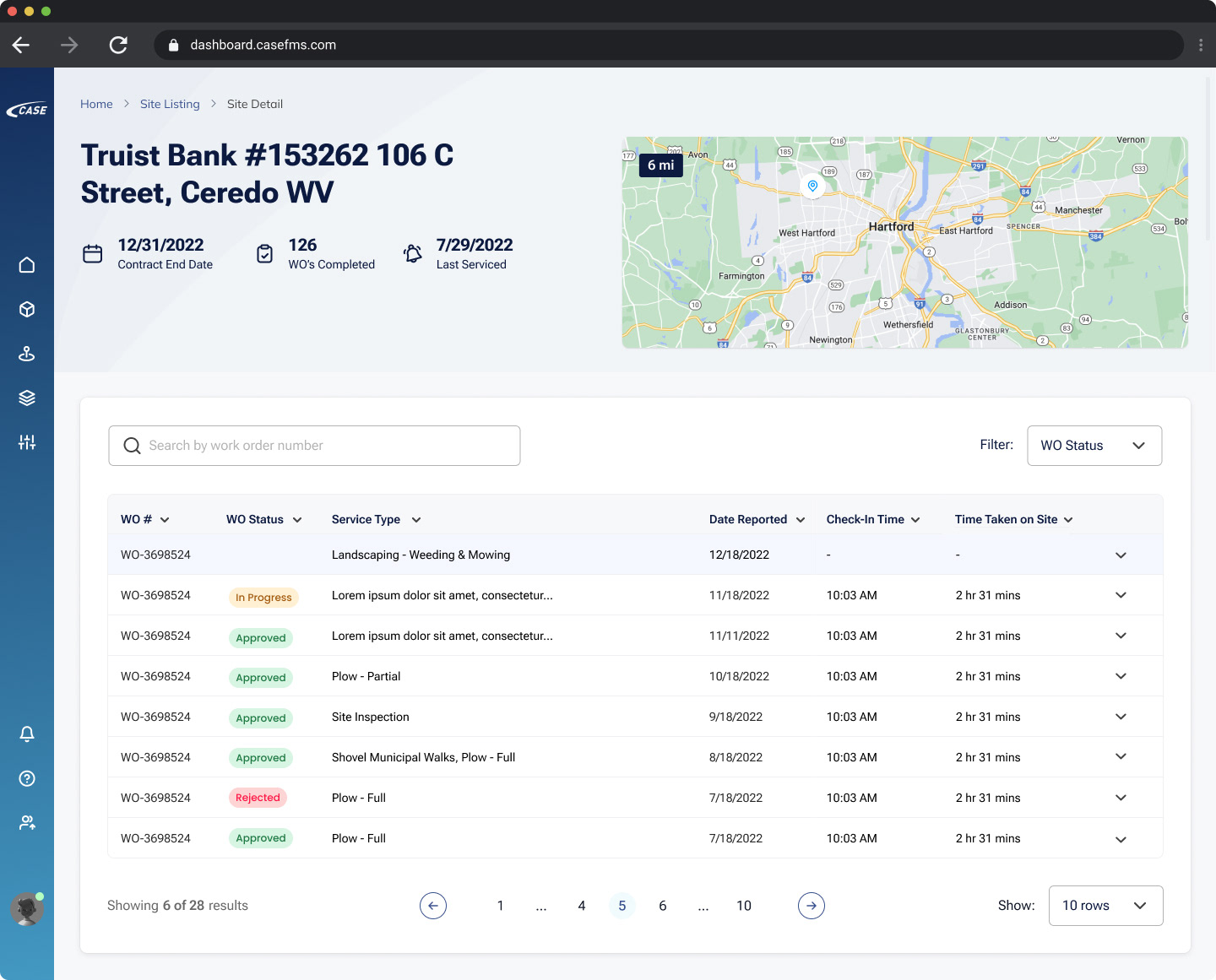Sort by WO # column

tap(145, 519)
